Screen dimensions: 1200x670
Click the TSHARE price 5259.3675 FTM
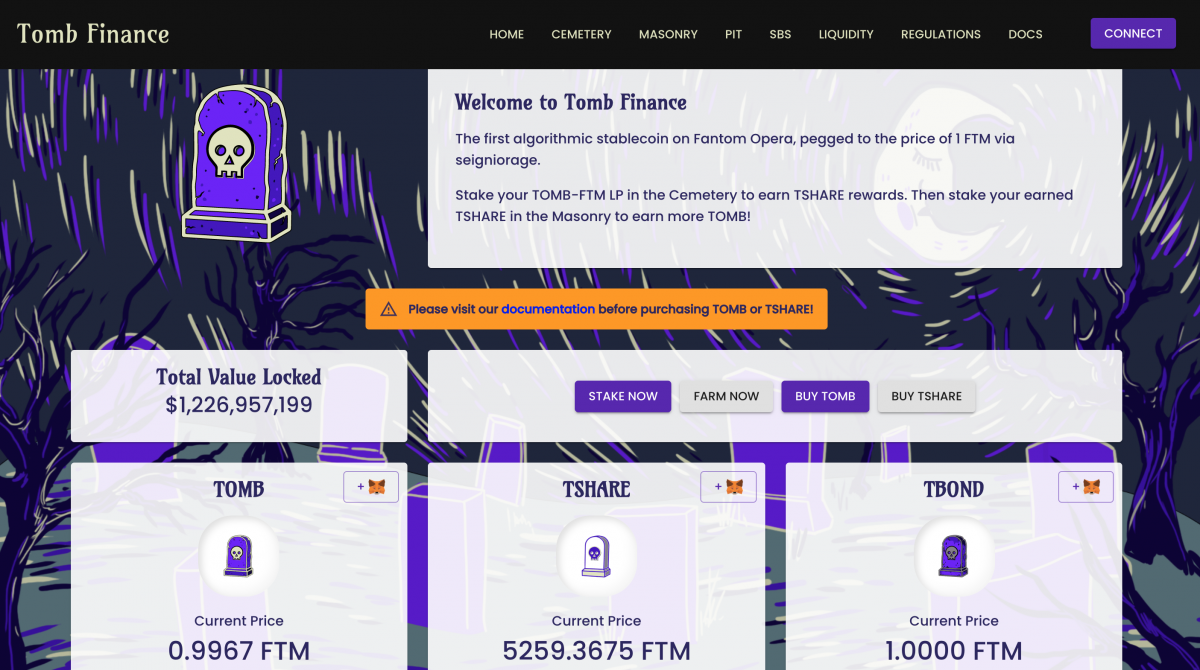pyautogui.click(x=596, y=651)
